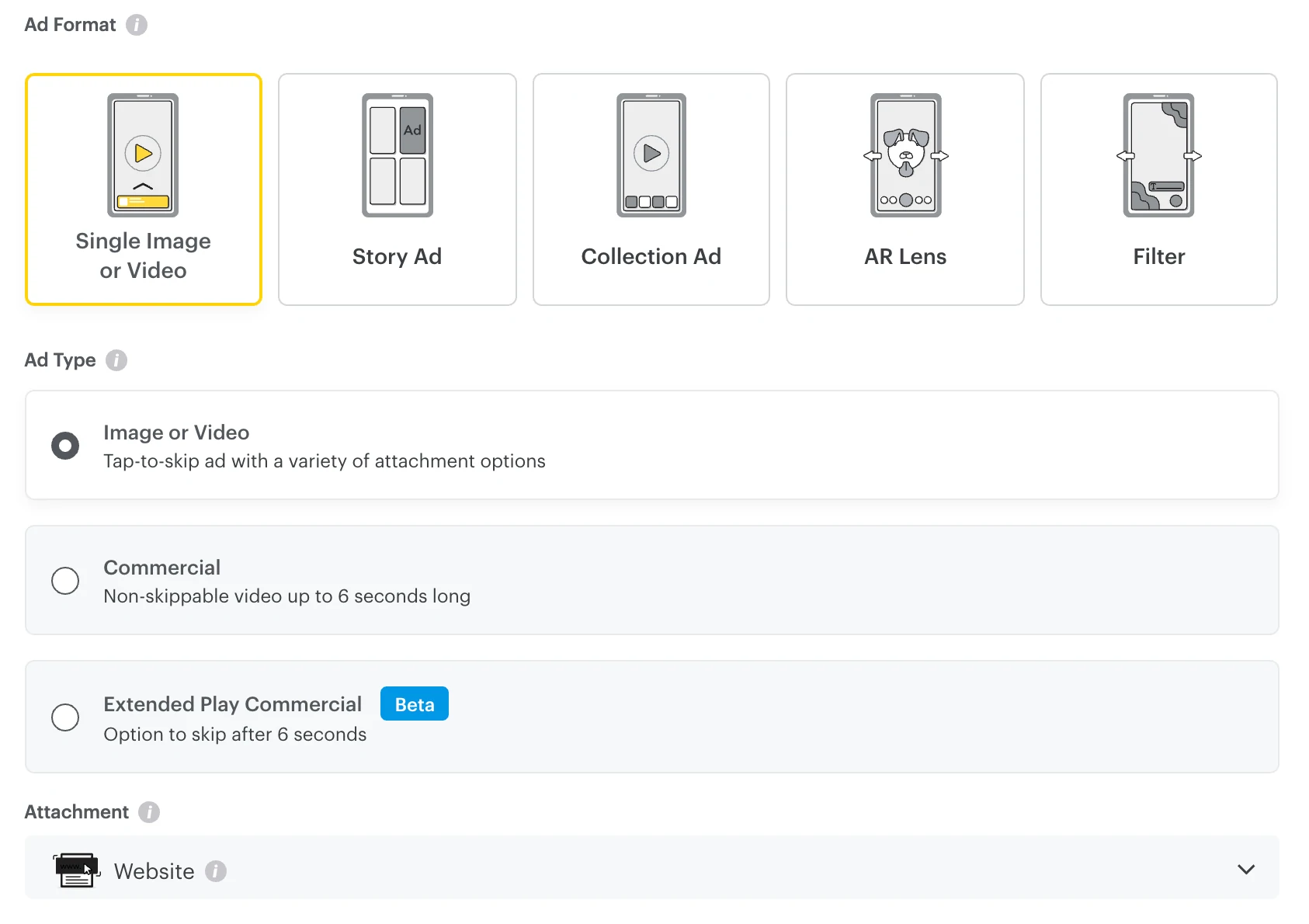1309x924 pixels.
Task: Click the Beta badge
Action: pyautogui.click(x=415, y=704)
